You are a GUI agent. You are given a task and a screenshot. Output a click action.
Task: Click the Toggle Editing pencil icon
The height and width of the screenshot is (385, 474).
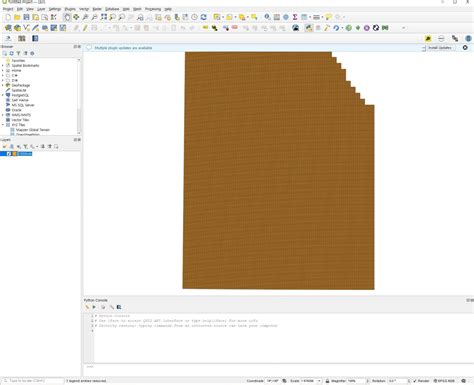[x=85, y=28]
